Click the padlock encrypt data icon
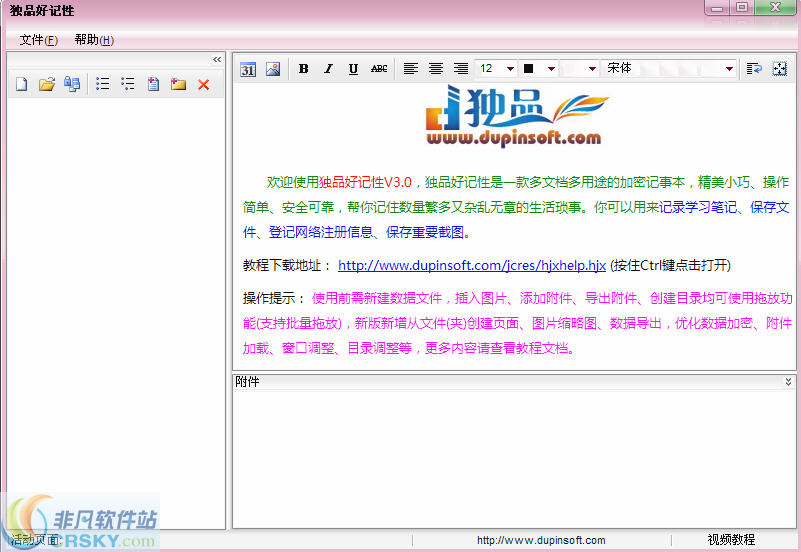This screenshot has height=552, width=801. [x=72, y=84]
